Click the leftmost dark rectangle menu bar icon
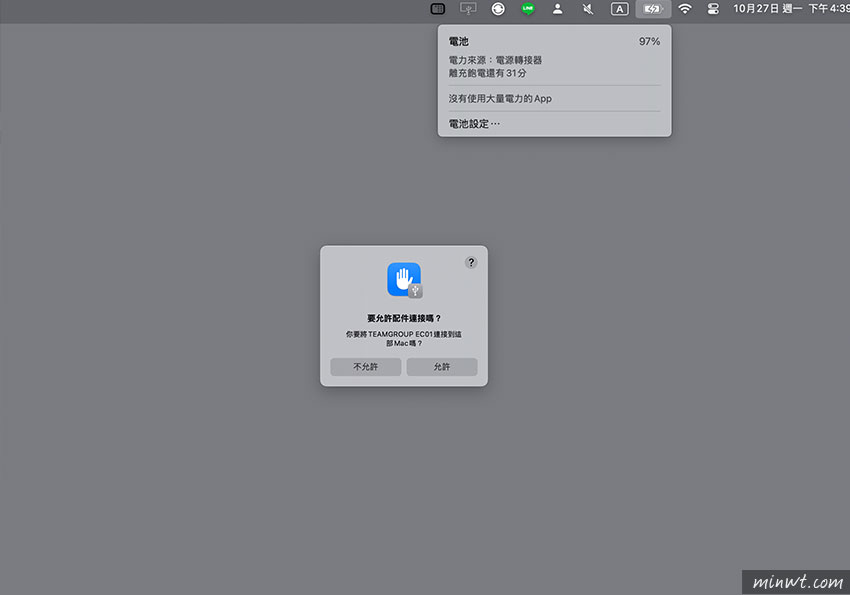The width and height of the screenshot is (850, 595). coord(438,9)
